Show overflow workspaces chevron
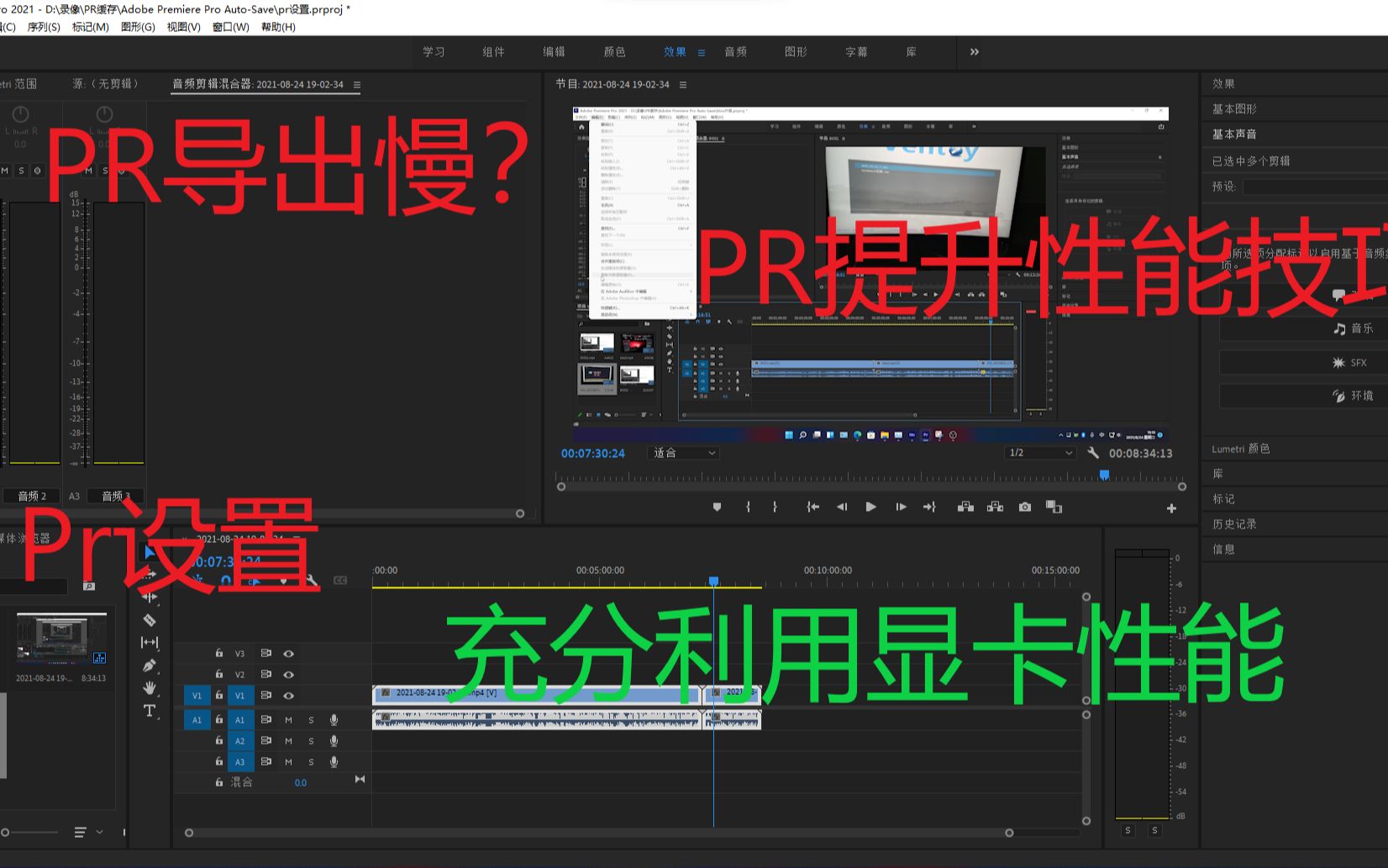1388x868 pixels. (x=975, y=52)
